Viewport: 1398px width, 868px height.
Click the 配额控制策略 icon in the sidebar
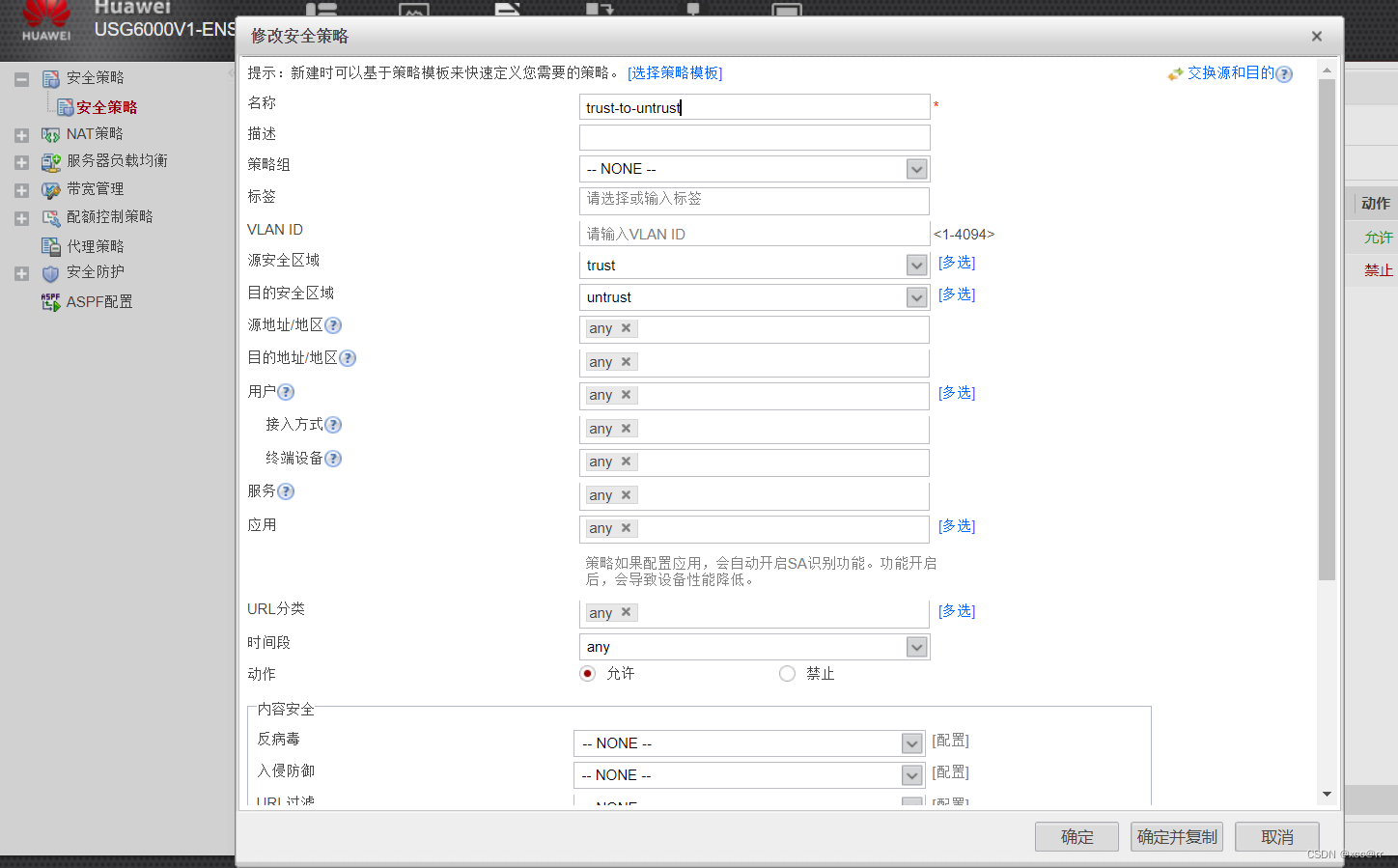(51, 218)
